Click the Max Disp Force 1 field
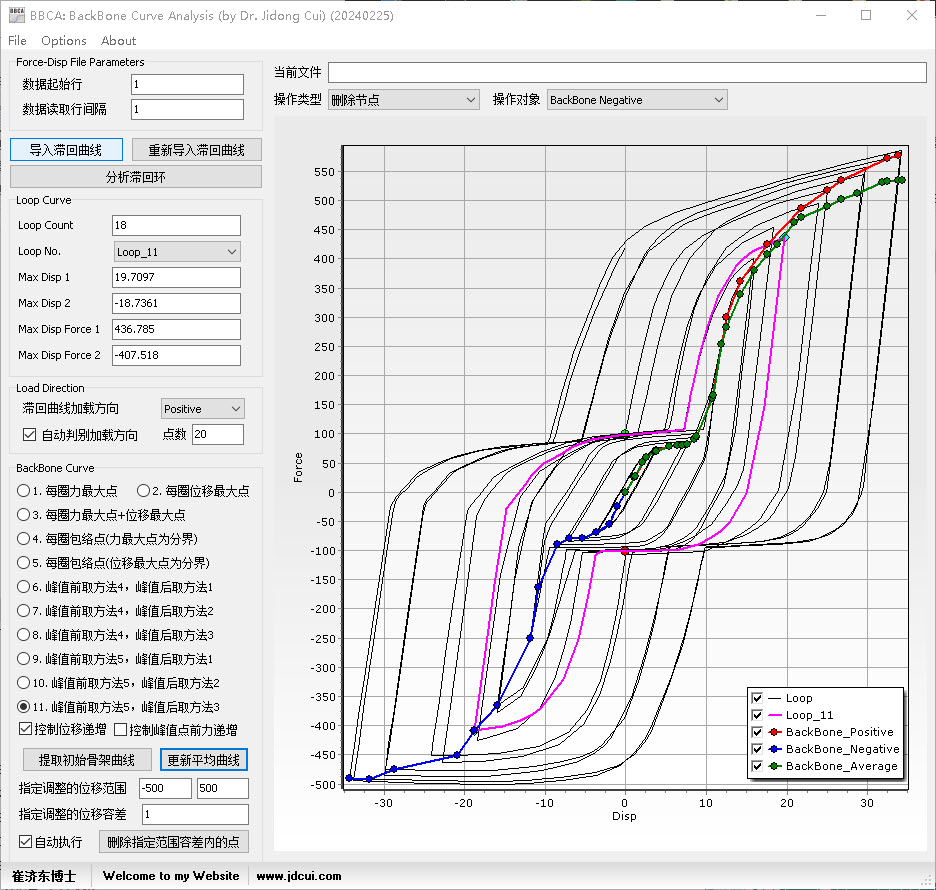This screenshot has height=890, width=936. pyautogui.click(x=176, y=329)
